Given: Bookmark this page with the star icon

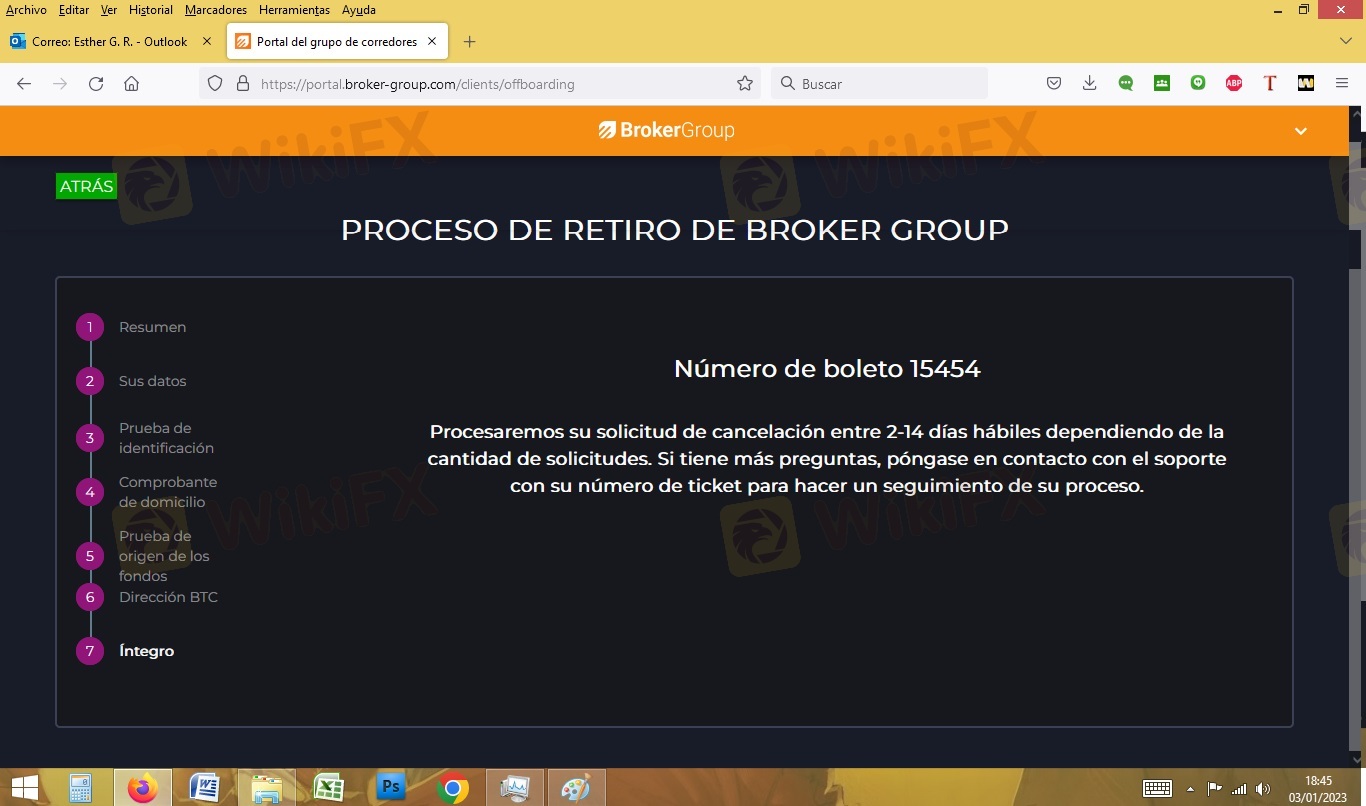Looking at the screenshot, I should [745, 84].
